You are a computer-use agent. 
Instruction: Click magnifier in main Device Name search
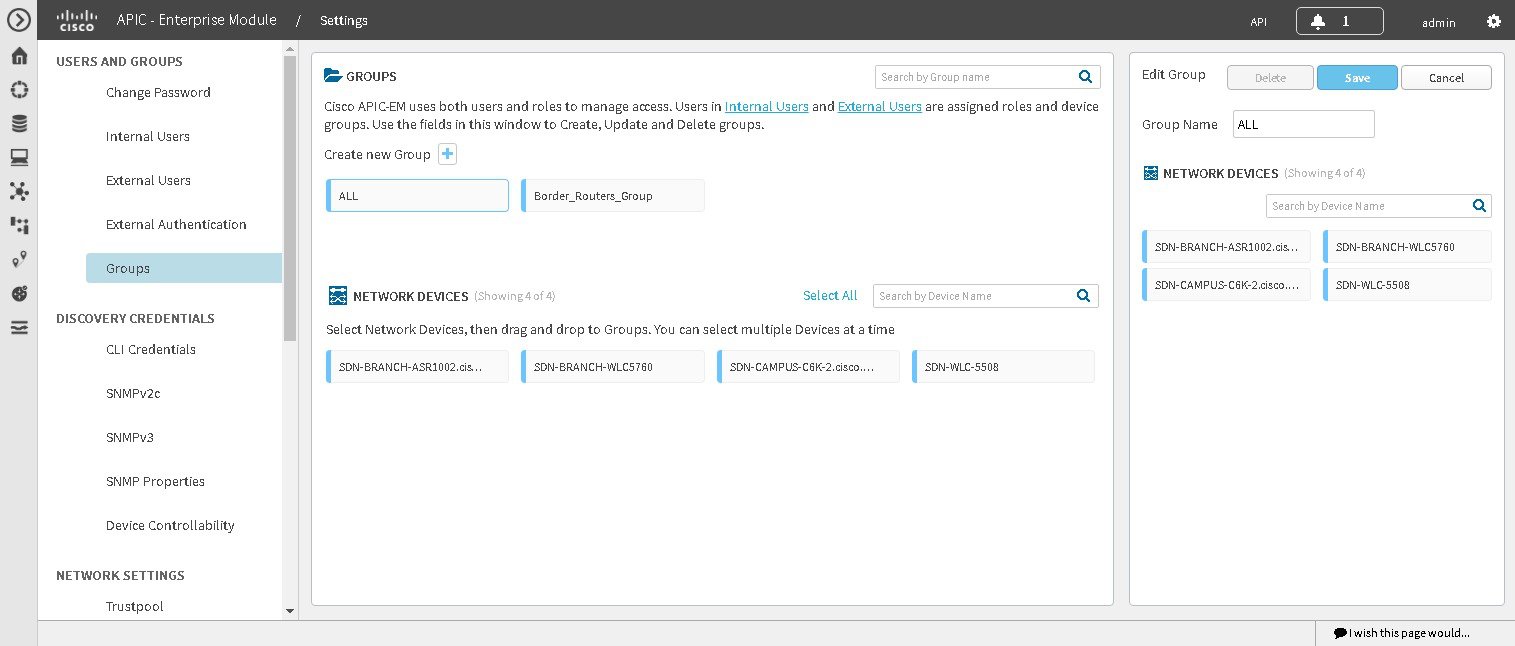click(1084, 296)
